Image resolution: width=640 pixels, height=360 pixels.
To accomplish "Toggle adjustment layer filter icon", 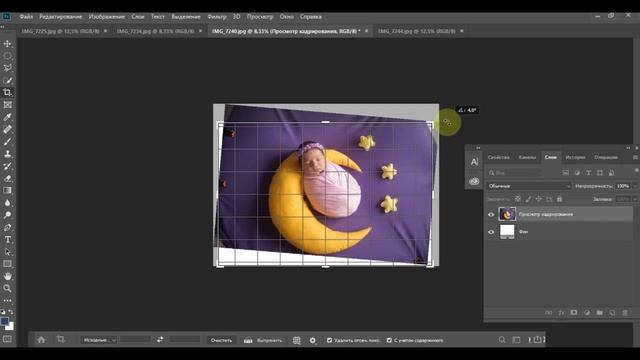I will [x=577, y=173].
